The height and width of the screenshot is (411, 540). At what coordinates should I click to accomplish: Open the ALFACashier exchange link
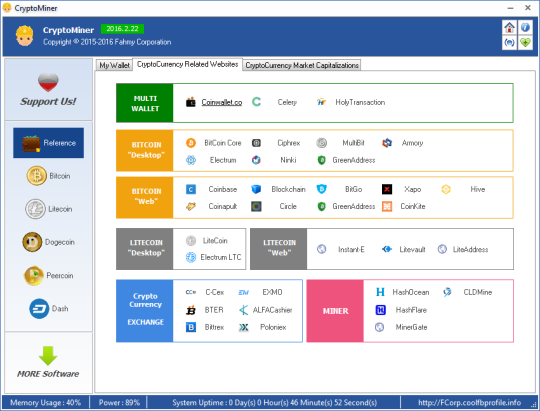[272, 310]
